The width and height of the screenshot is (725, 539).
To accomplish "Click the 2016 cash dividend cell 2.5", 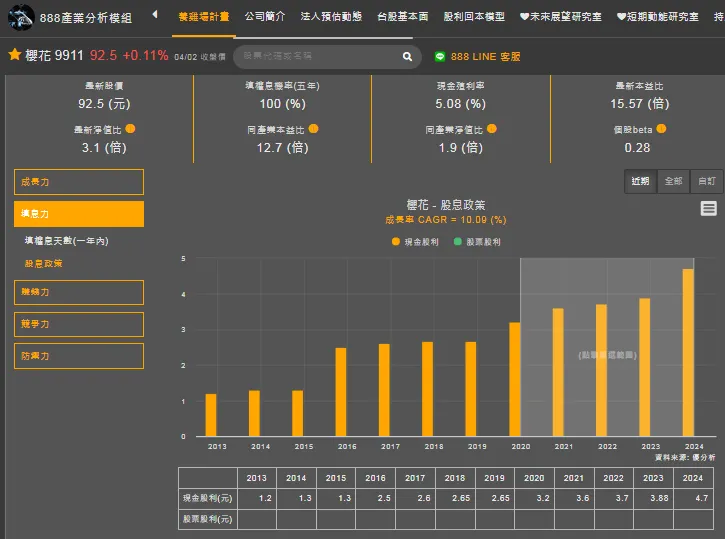I will pos(375,498).
